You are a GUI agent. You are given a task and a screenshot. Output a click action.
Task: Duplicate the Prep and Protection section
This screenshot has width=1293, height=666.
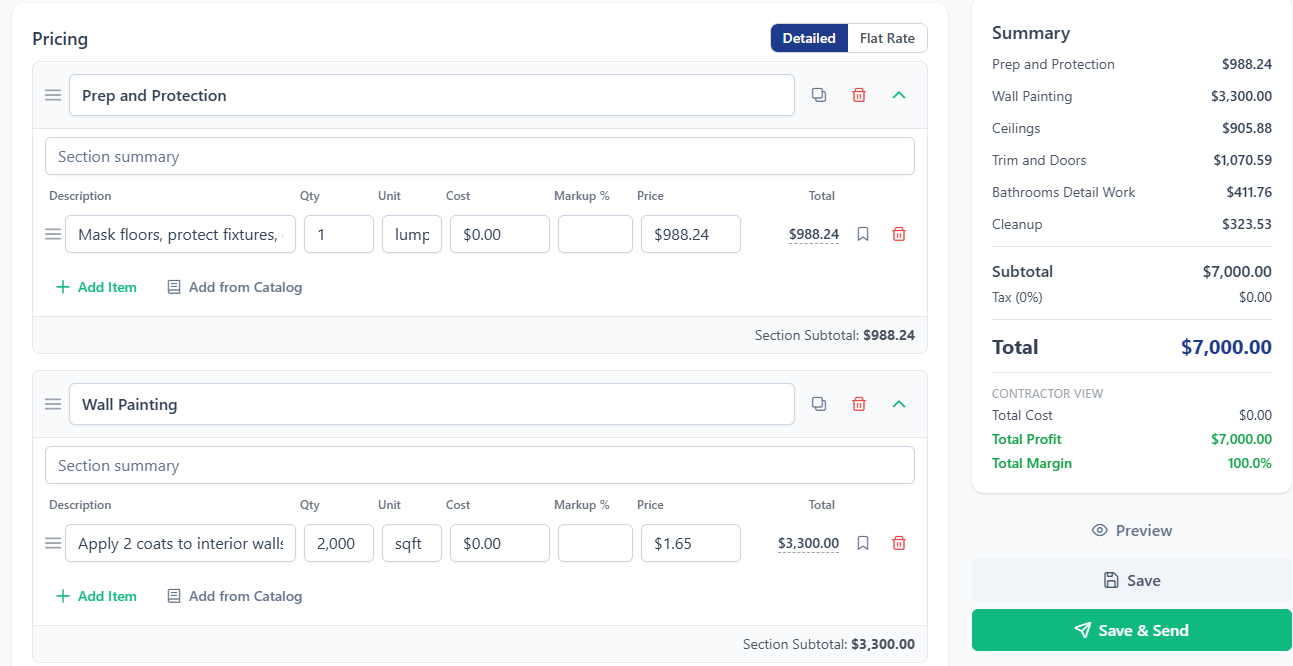pos(819,95)
